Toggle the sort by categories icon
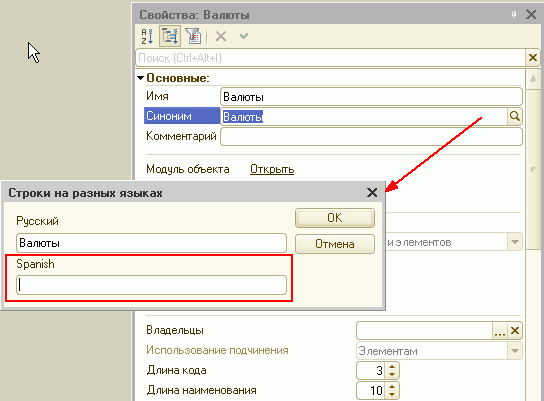 coord(170,36)
